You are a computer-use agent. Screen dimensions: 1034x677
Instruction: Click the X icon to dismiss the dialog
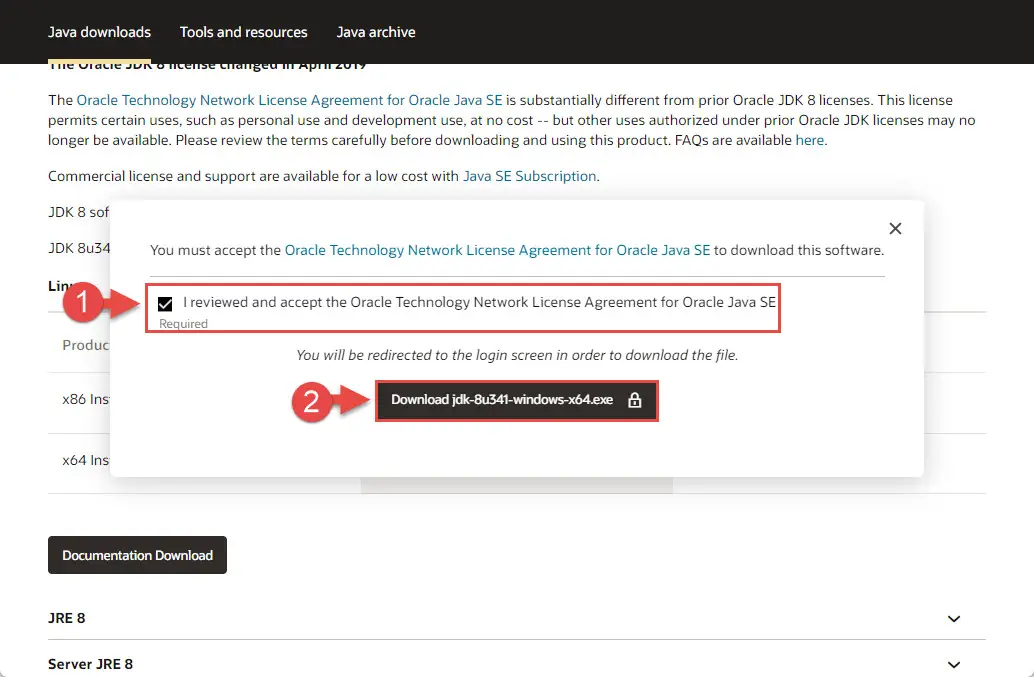pyautogui.click(x=895, y=228)
